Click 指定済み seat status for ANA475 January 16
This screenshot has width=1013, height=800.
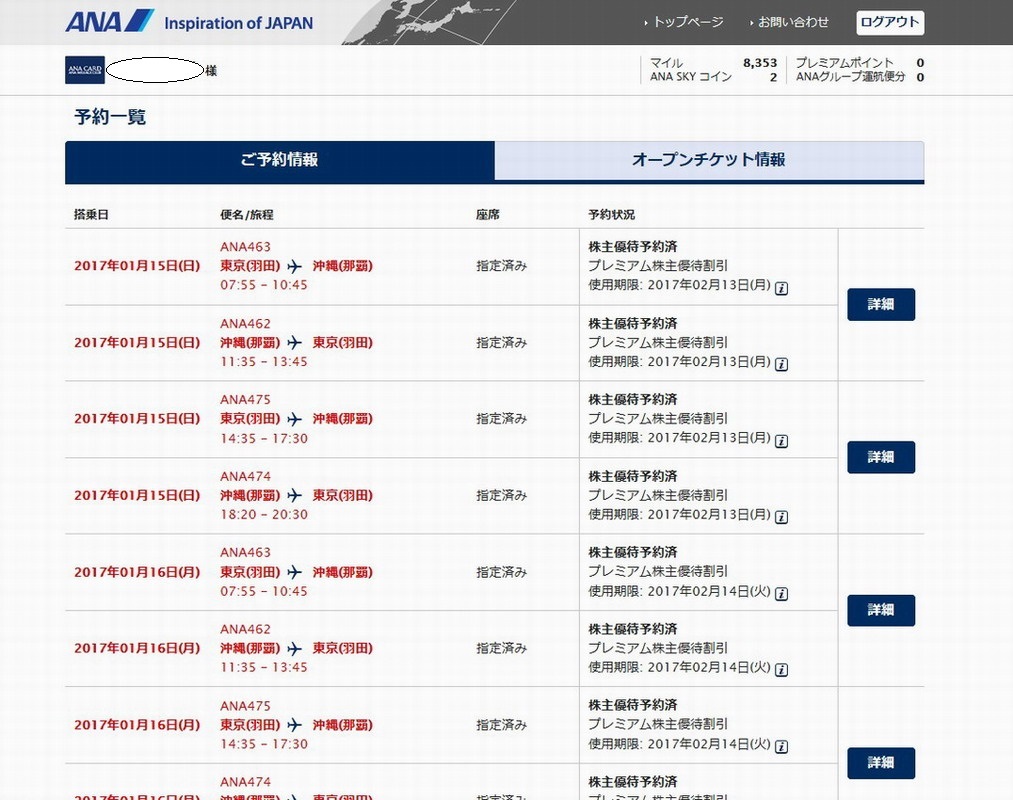501,725
